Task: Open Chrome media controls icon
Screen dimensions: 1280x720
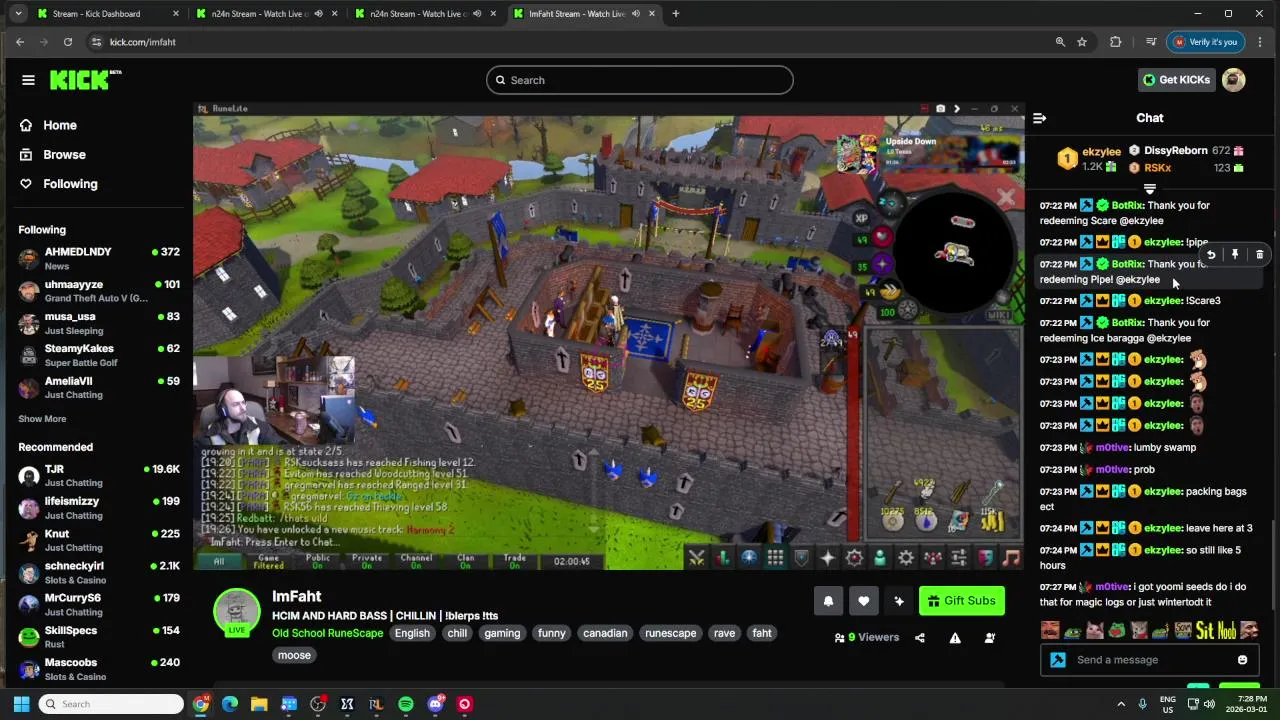Action: click(x=1151, y=42)
